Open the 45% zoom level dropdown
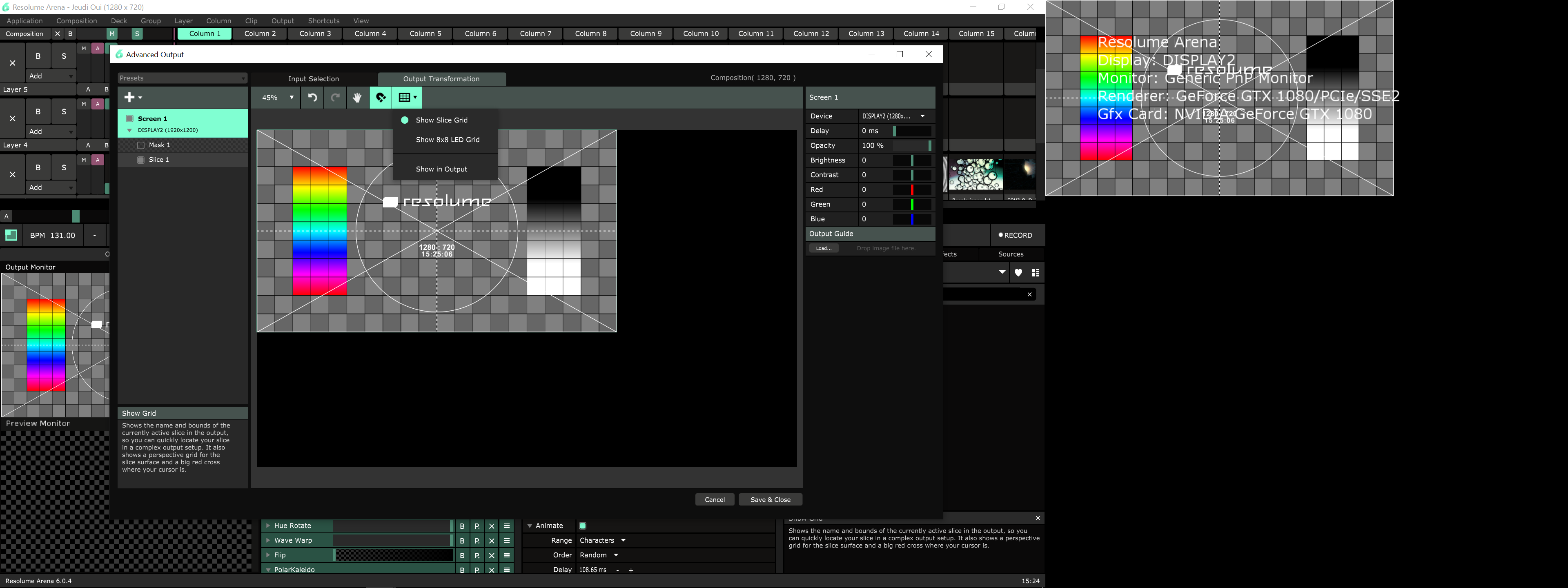The image size is (1568, 588). 278,98
